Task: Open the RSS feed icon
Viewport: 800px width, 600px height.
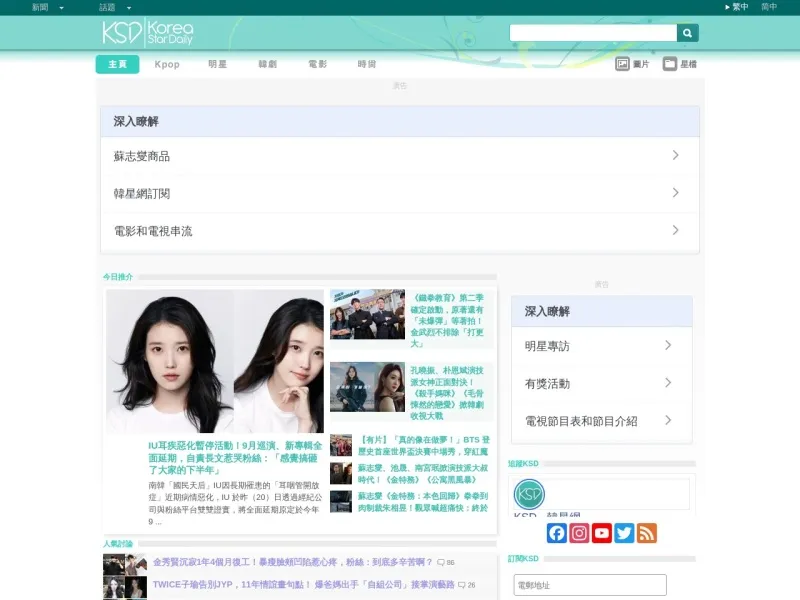Action: point(646,533)
